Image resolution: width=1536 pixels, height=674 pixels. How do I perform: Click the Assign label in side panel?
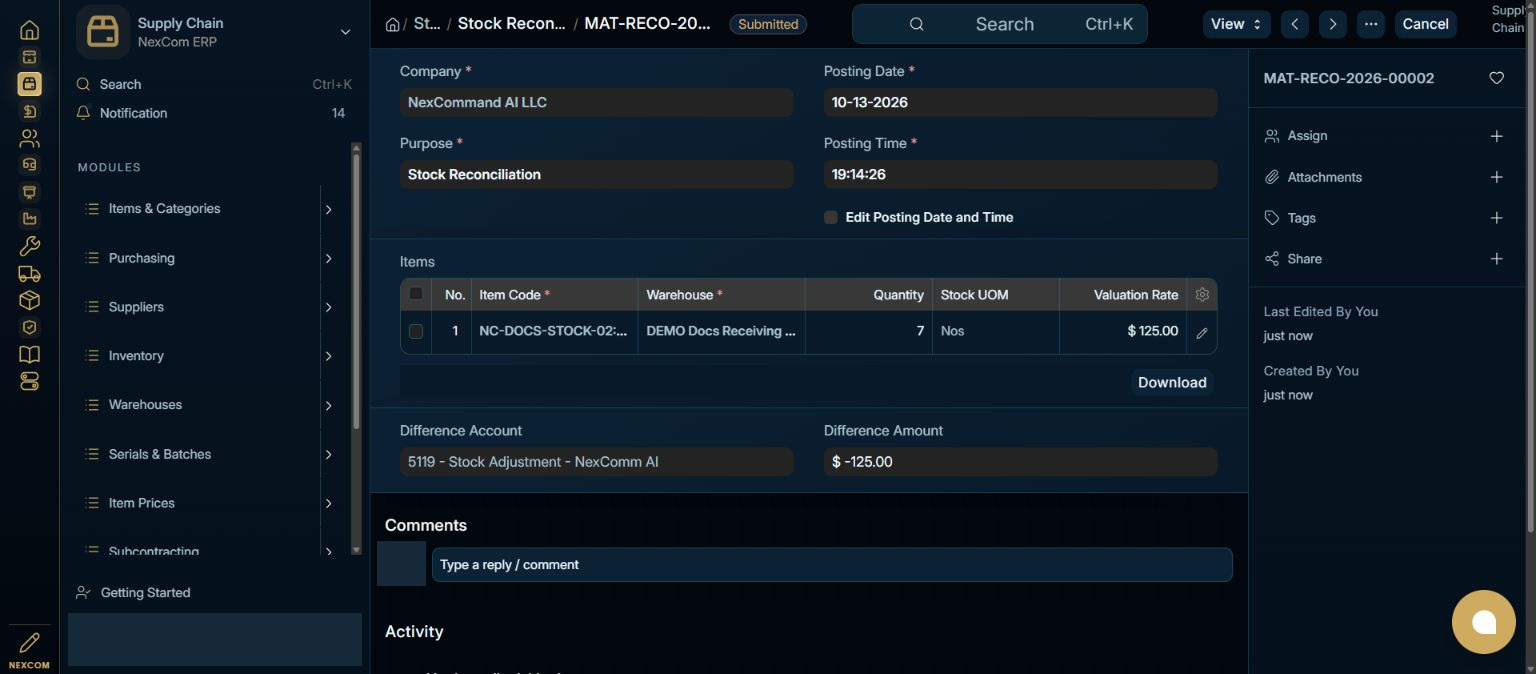click(1307, 136)
